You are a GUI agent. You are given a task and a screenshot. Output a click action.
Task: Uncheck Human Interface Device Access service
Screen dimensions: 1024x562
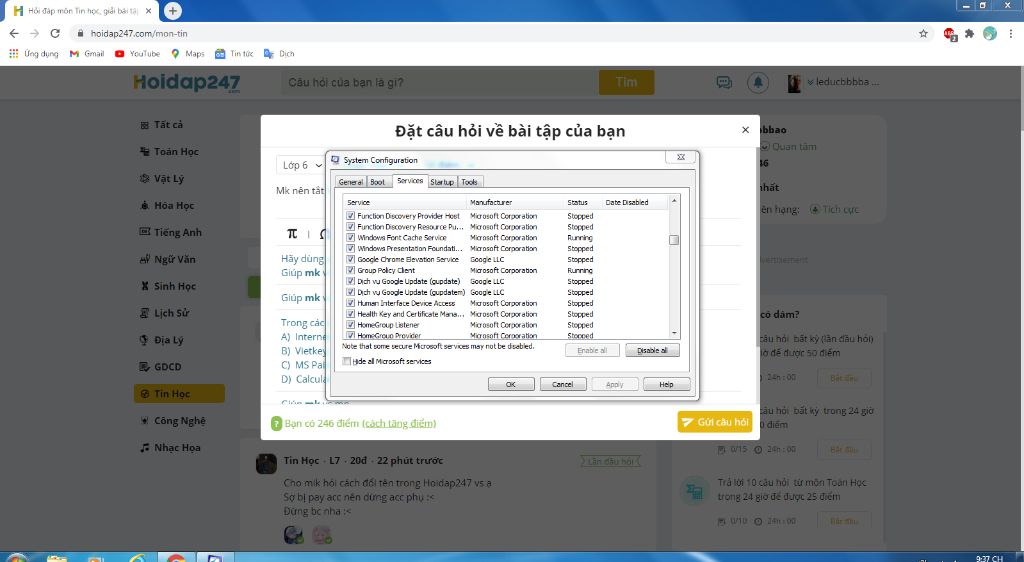351,304
